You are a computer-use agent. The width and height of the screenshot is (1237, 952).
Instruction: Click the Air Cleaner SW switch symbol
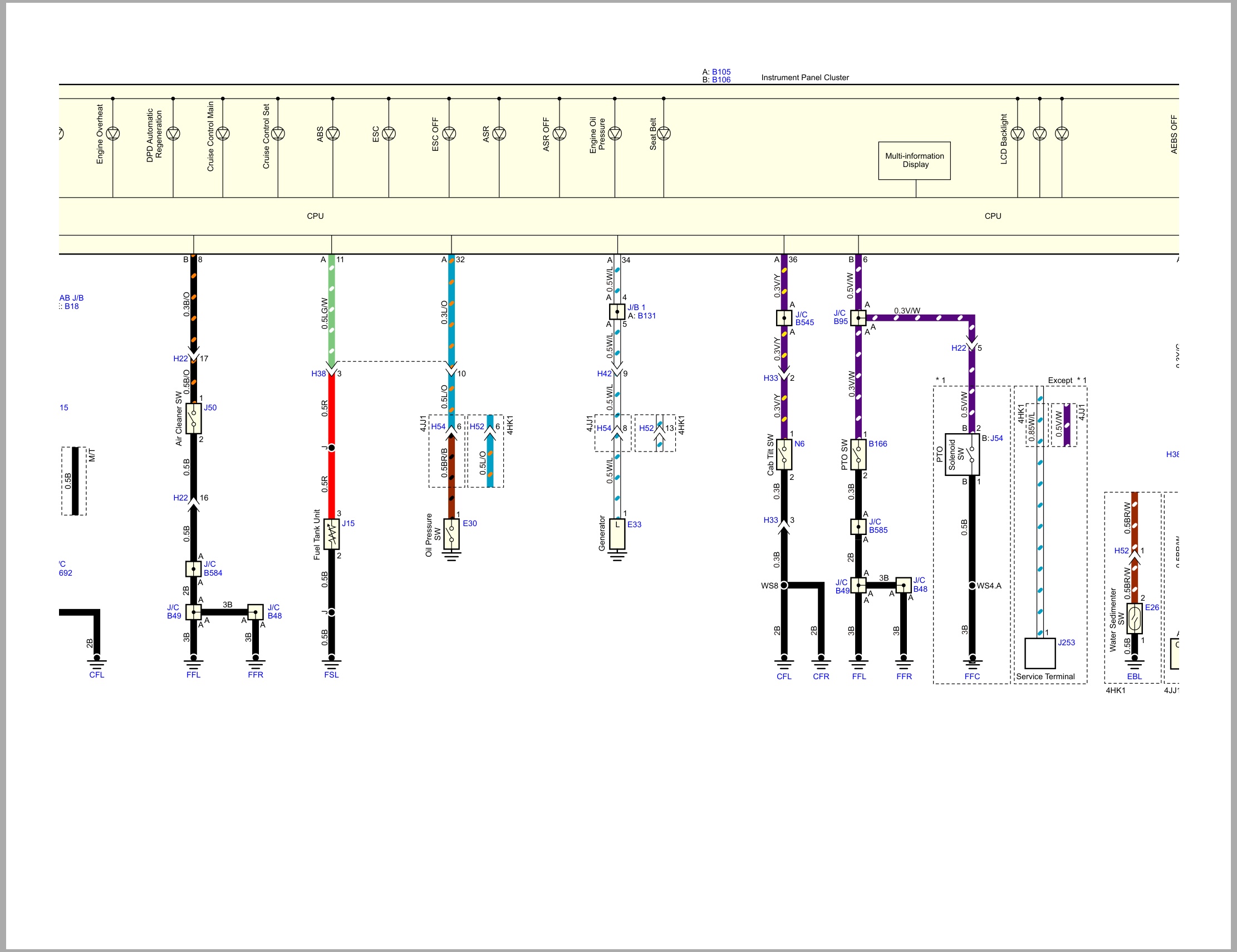pos(194,419)
